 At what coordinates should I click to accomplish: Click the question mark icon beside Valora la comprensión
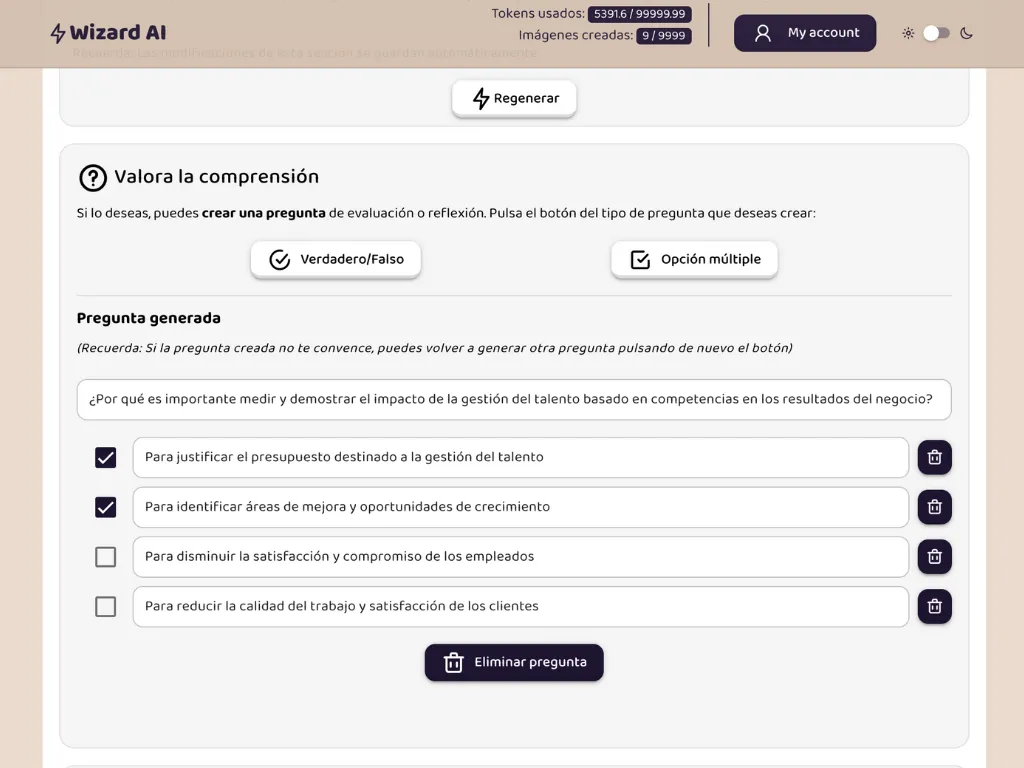[93, 178]
